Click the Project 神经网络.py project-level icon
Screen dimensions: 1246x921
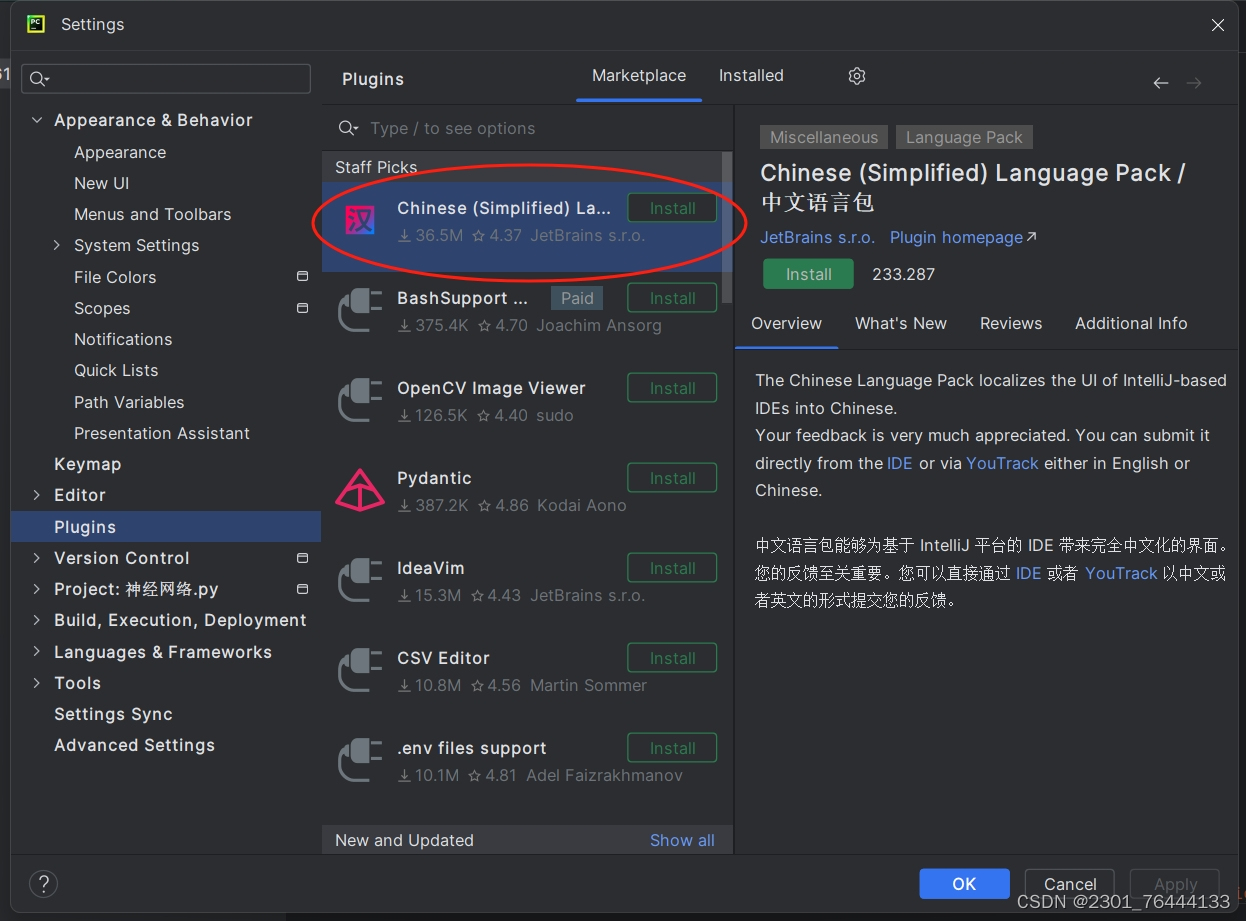pos(302,589)
